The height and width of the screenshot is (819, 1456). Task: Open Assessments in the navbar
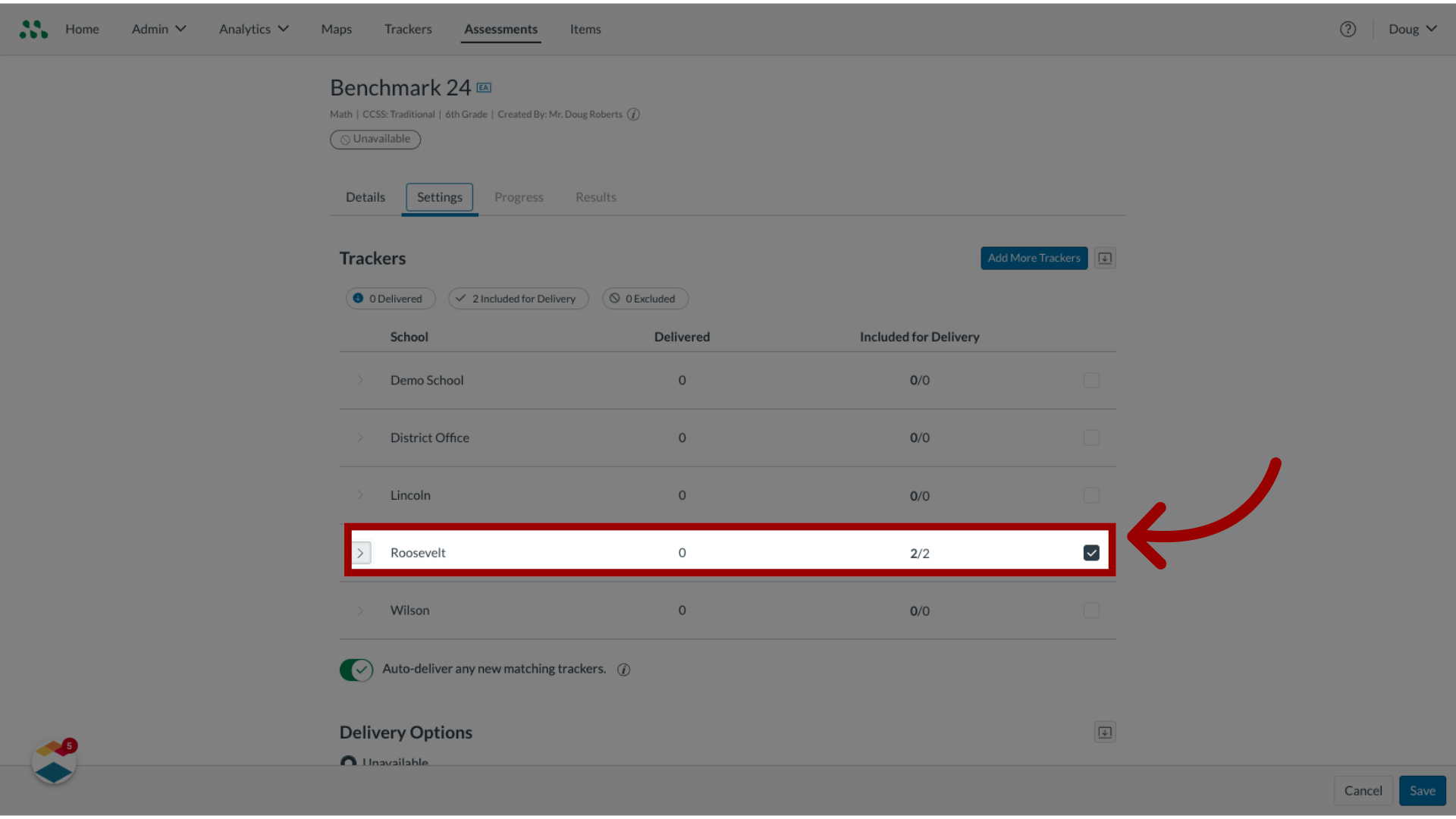tap(501, 29)
